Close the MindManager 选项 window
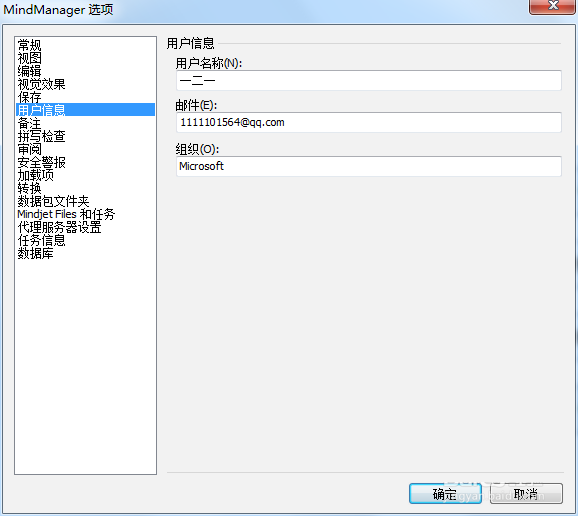The image size is (578, 516). pos(553,6)
